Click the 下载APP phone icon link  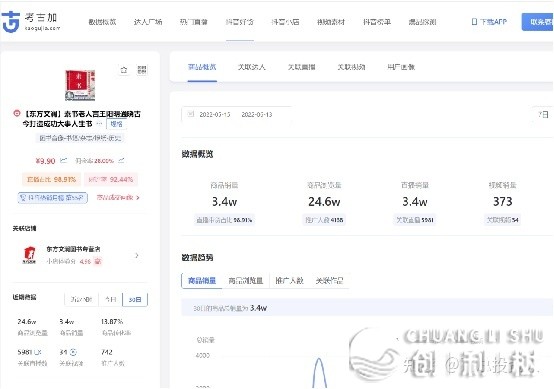click(x=489, y=22)
